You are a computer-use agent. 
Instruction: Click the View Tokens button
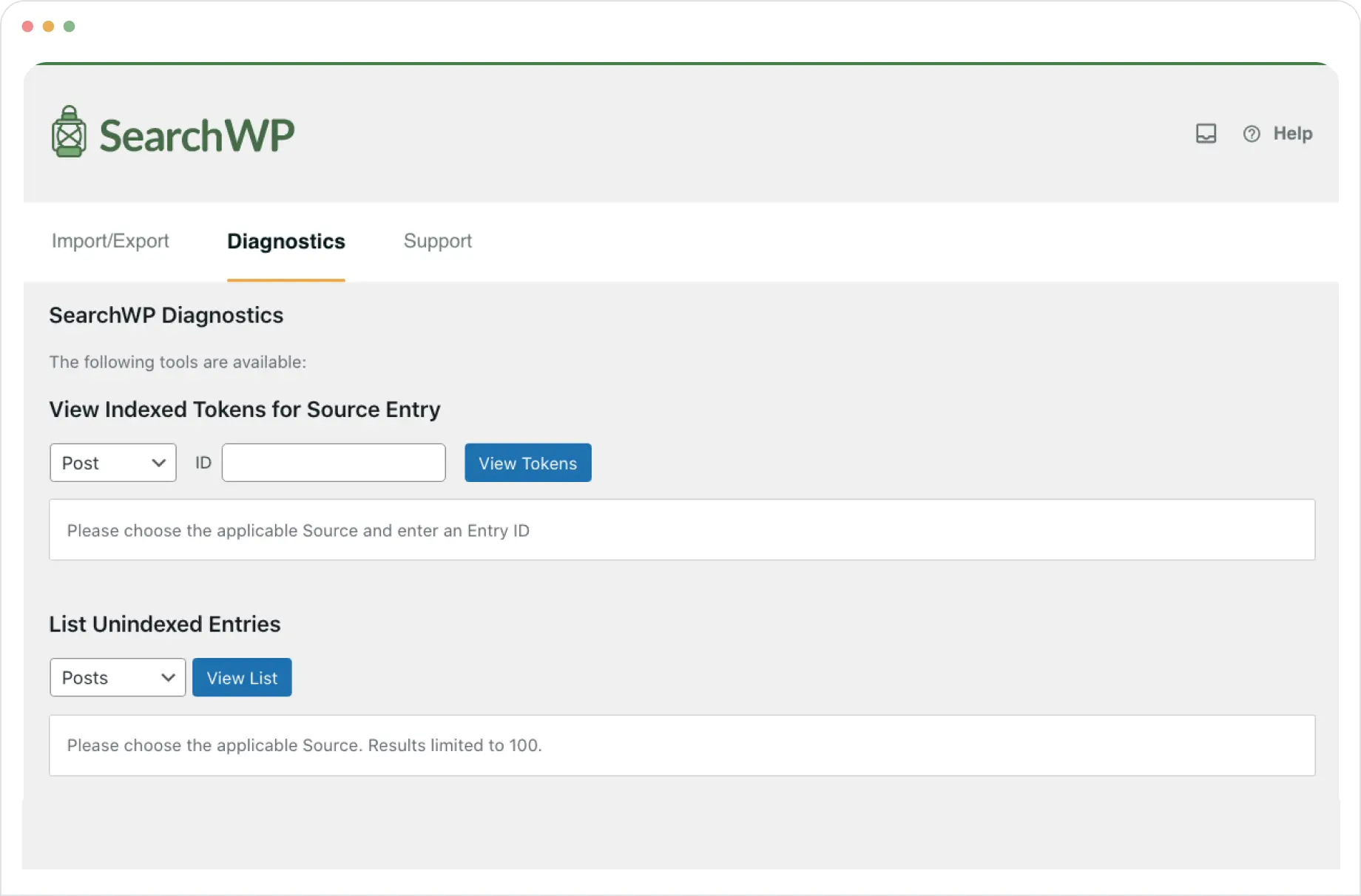pos(527,463)
